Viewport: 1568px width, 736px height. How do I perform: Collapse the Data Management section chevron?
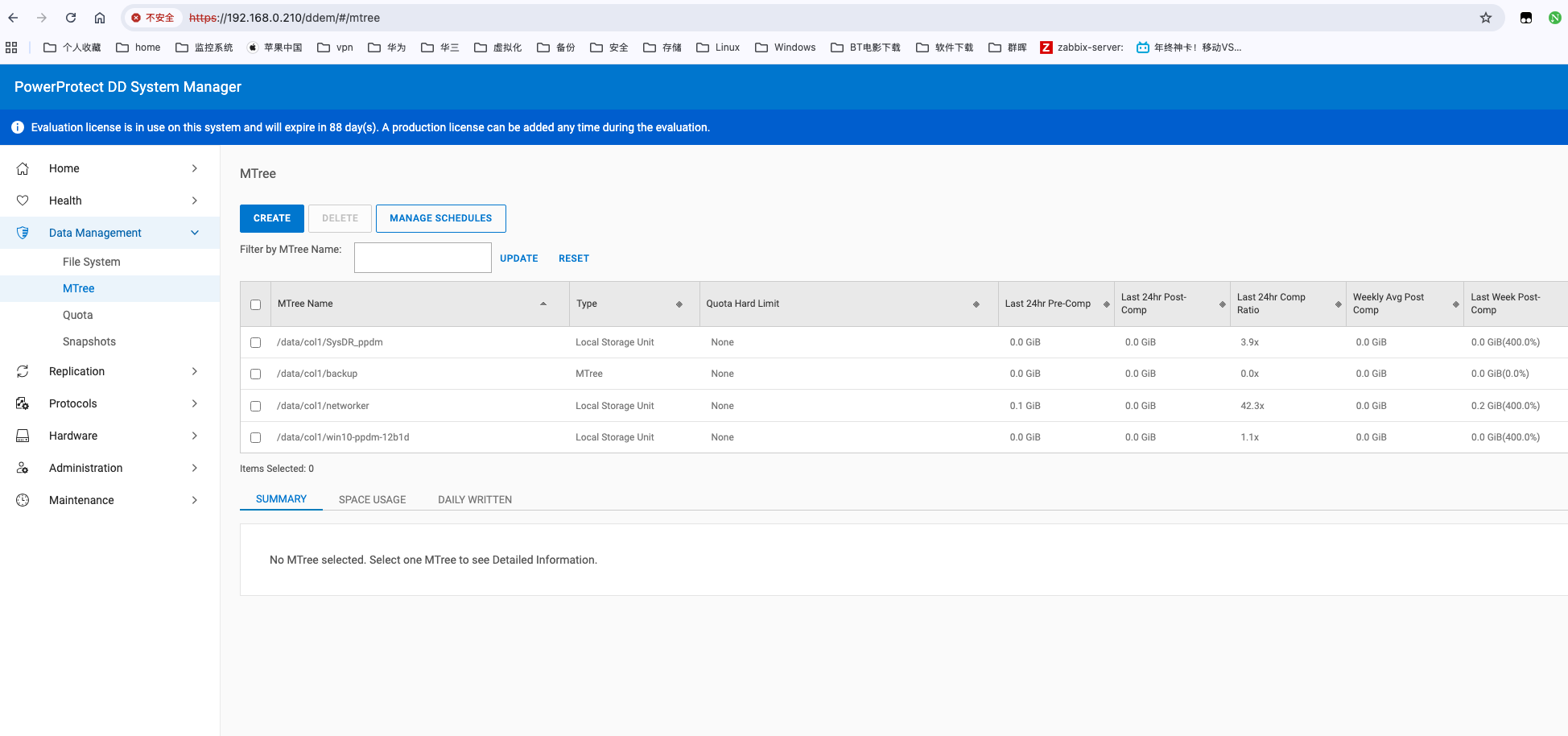195,233
